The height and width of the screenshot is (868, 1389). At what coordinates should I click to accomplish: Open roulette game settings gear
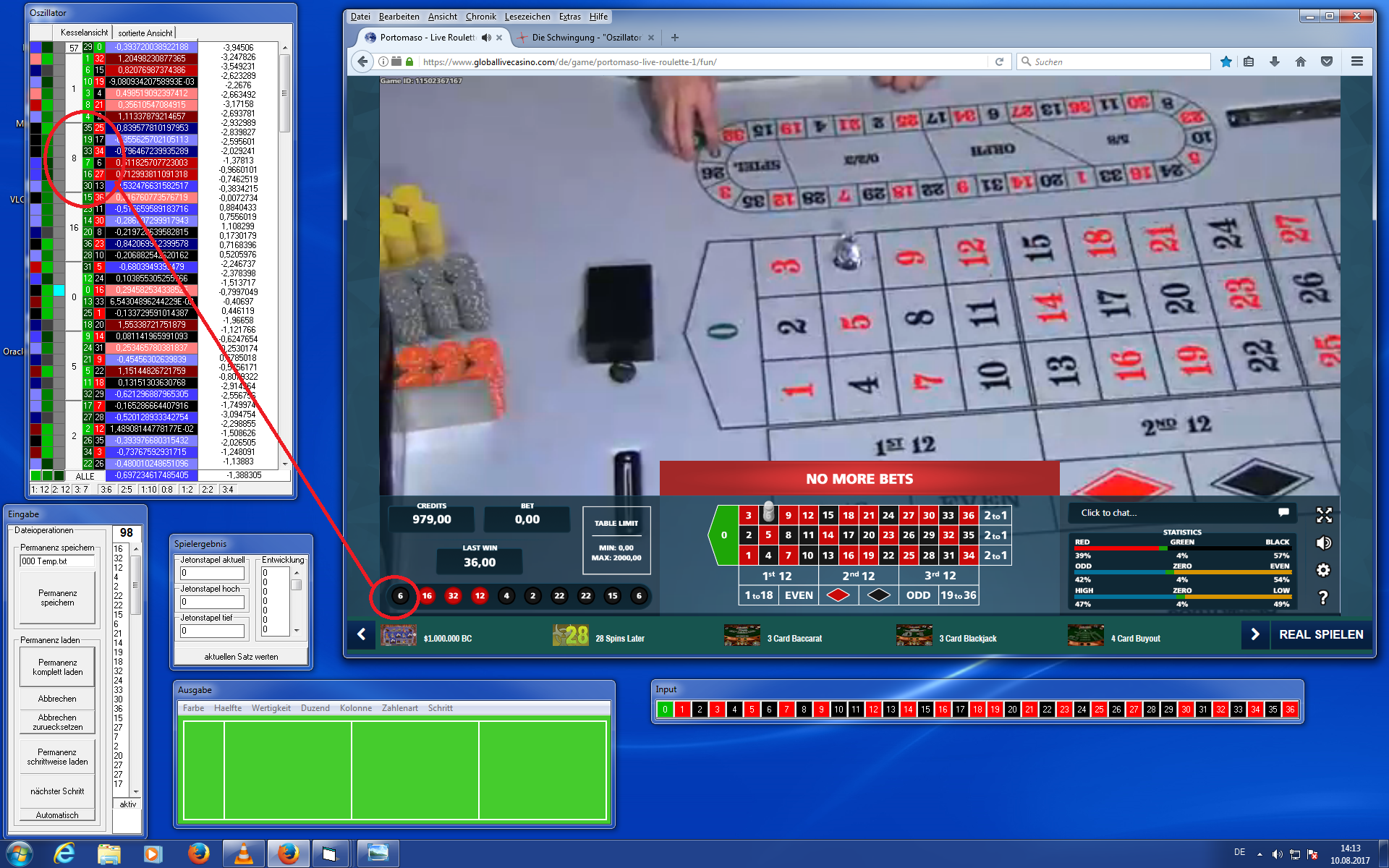[x=1323, y=570]
